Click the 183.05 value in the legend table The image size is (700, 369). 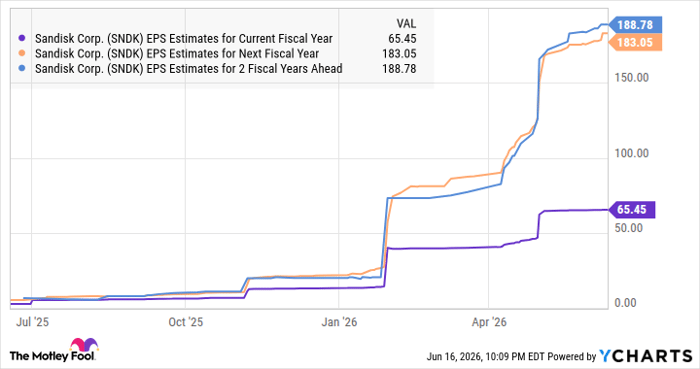pos(399,54)
